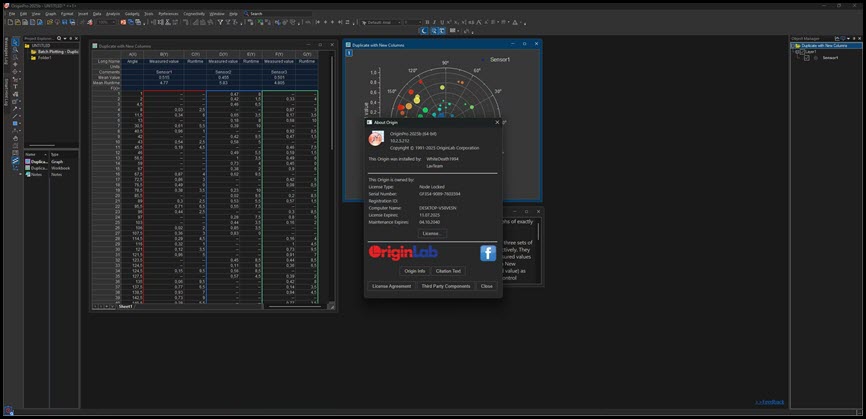
Task: Open the Preferences menu
Action: click(x=168, y=13)
